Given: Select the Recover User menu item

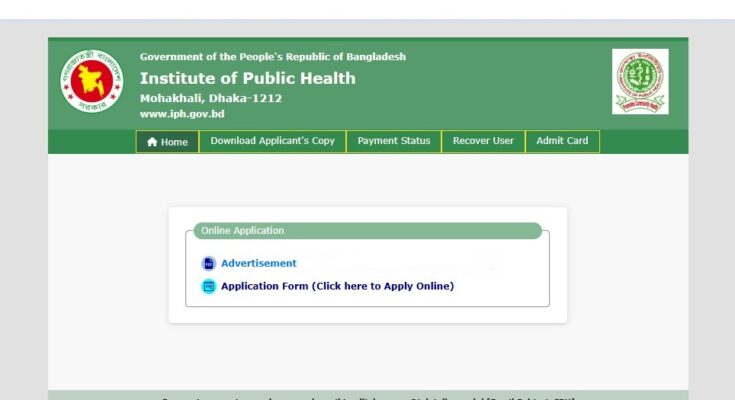Looking at the screenshot, I should (483, 141).
